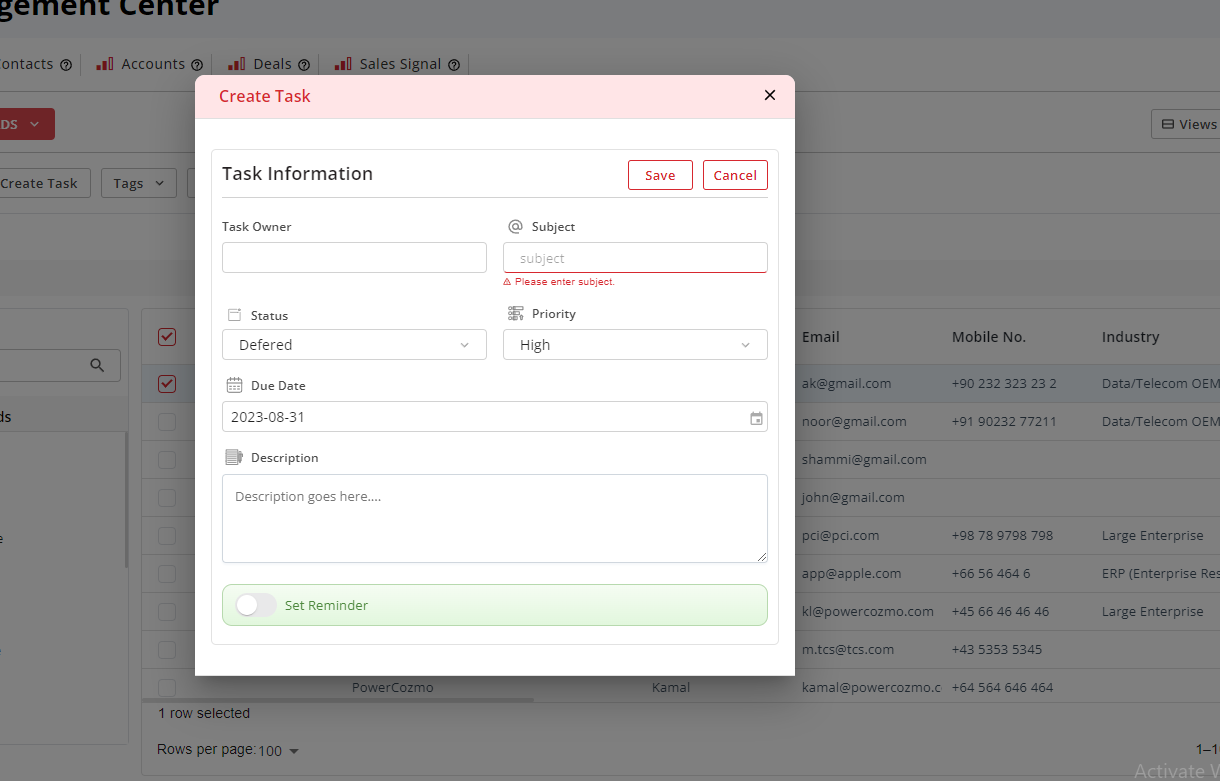Click the chart icon beside Sales Signal

pos(343,64)
